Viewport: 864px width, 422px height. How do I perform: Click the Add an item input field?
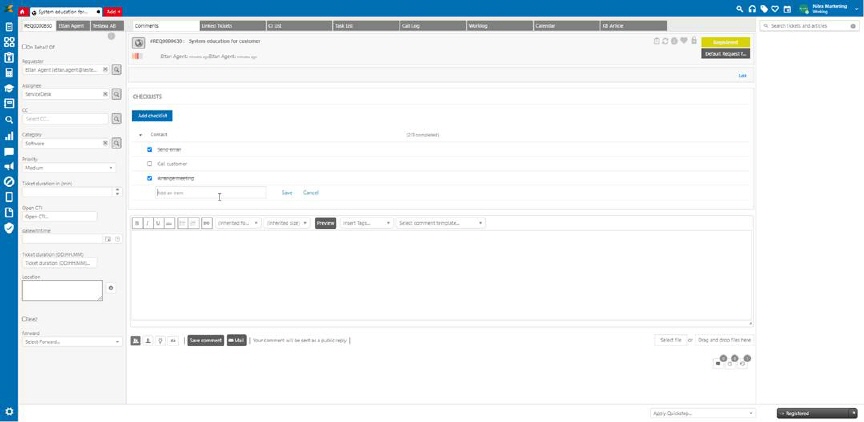[210, 192]
